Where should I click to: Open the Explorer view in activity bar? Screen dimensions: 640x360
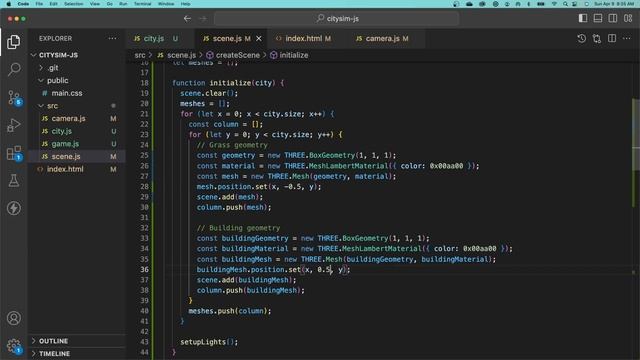(x=13, y=42)
